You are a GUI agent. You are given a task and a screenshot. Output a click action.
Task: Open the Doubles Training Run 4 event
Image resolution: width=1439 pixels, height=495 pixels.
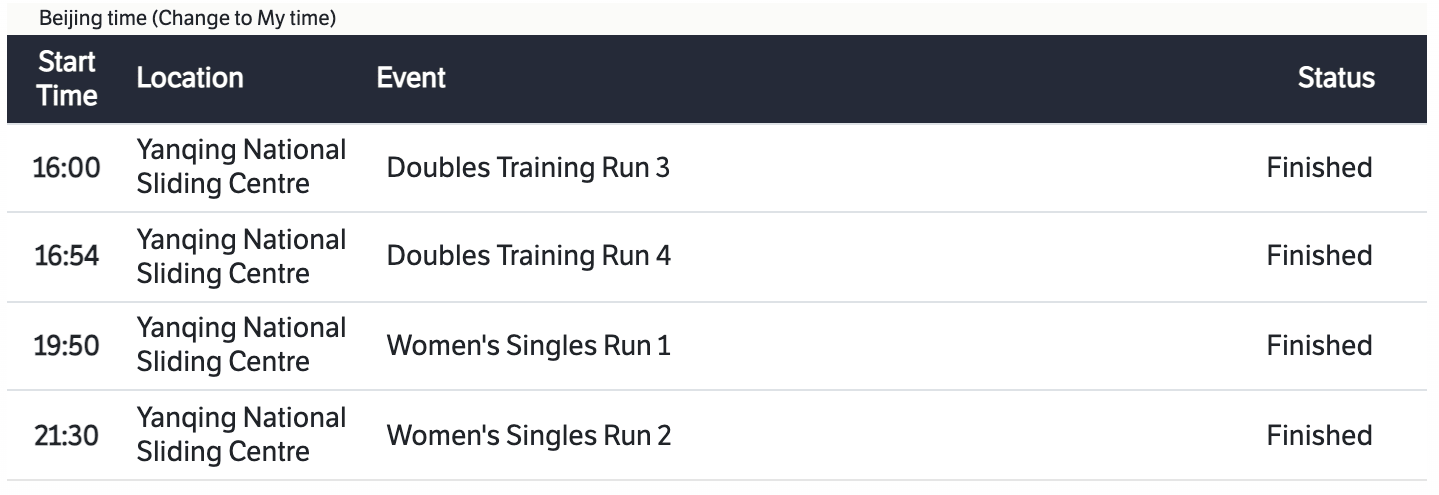pos(528,256)
